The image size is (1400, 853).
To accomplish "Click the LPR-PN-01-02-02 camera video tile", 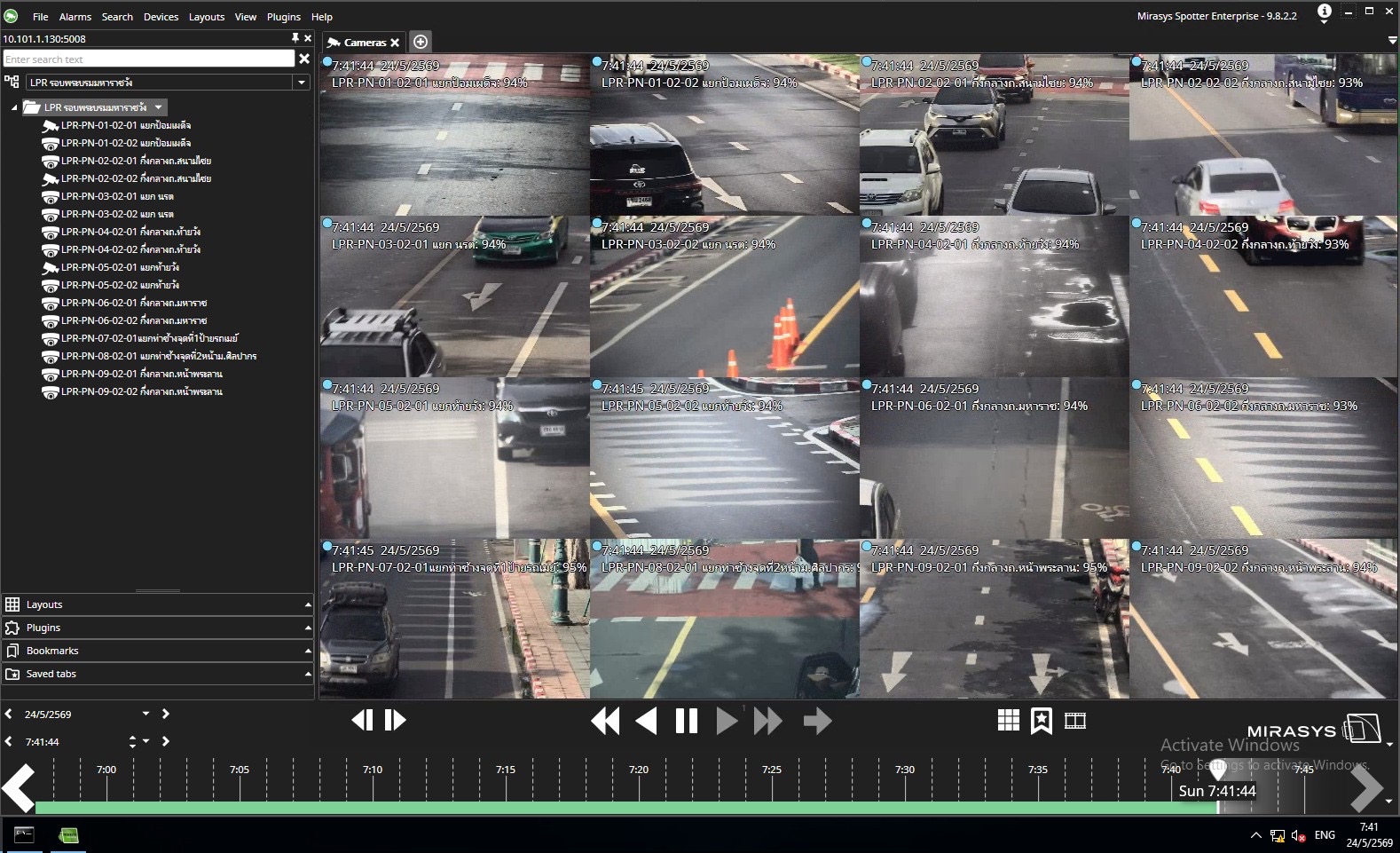I will (725, 134).
